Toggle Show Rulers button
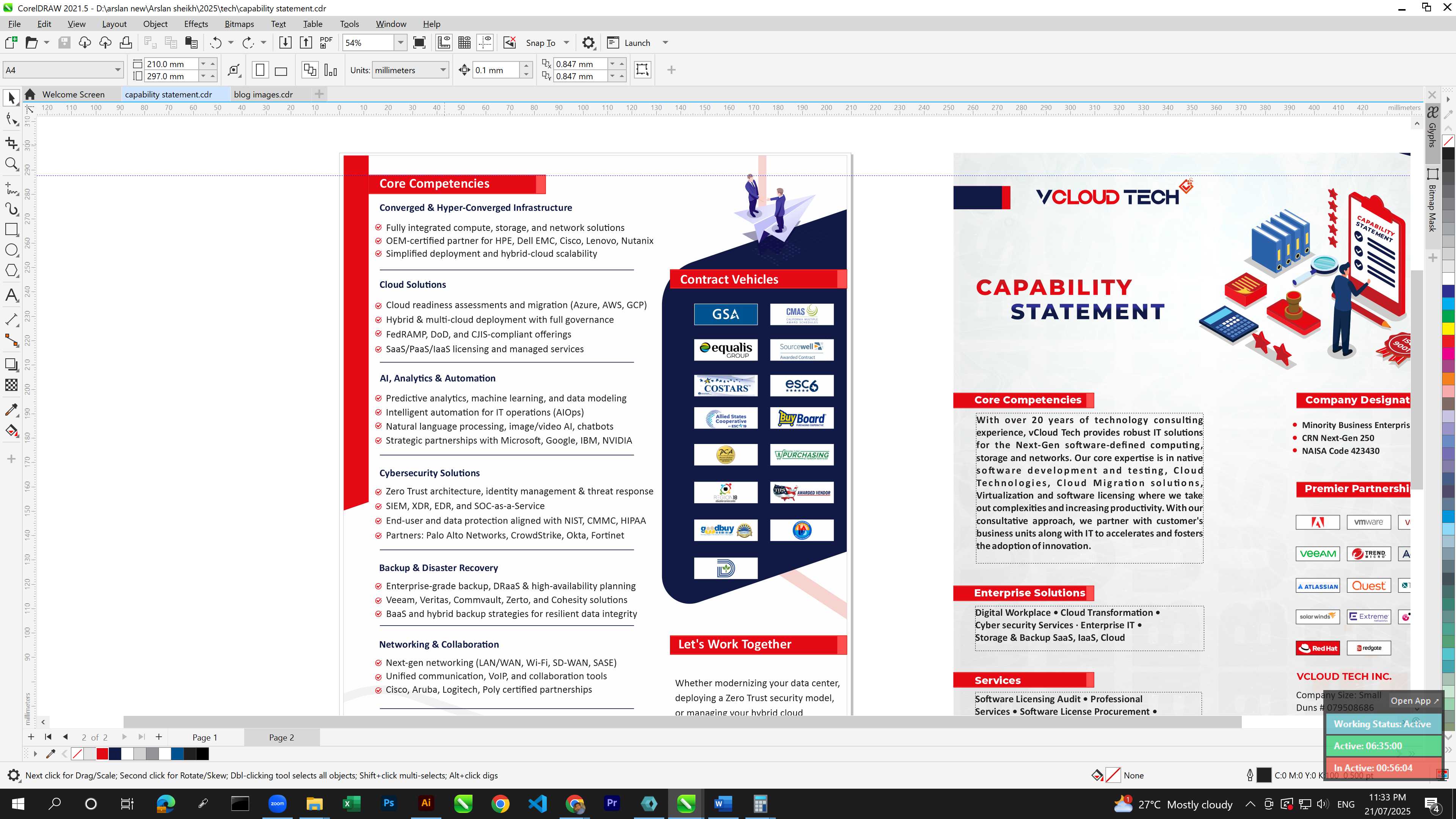The height and width of the screenshot is (819, 1456). coord(444,42)
